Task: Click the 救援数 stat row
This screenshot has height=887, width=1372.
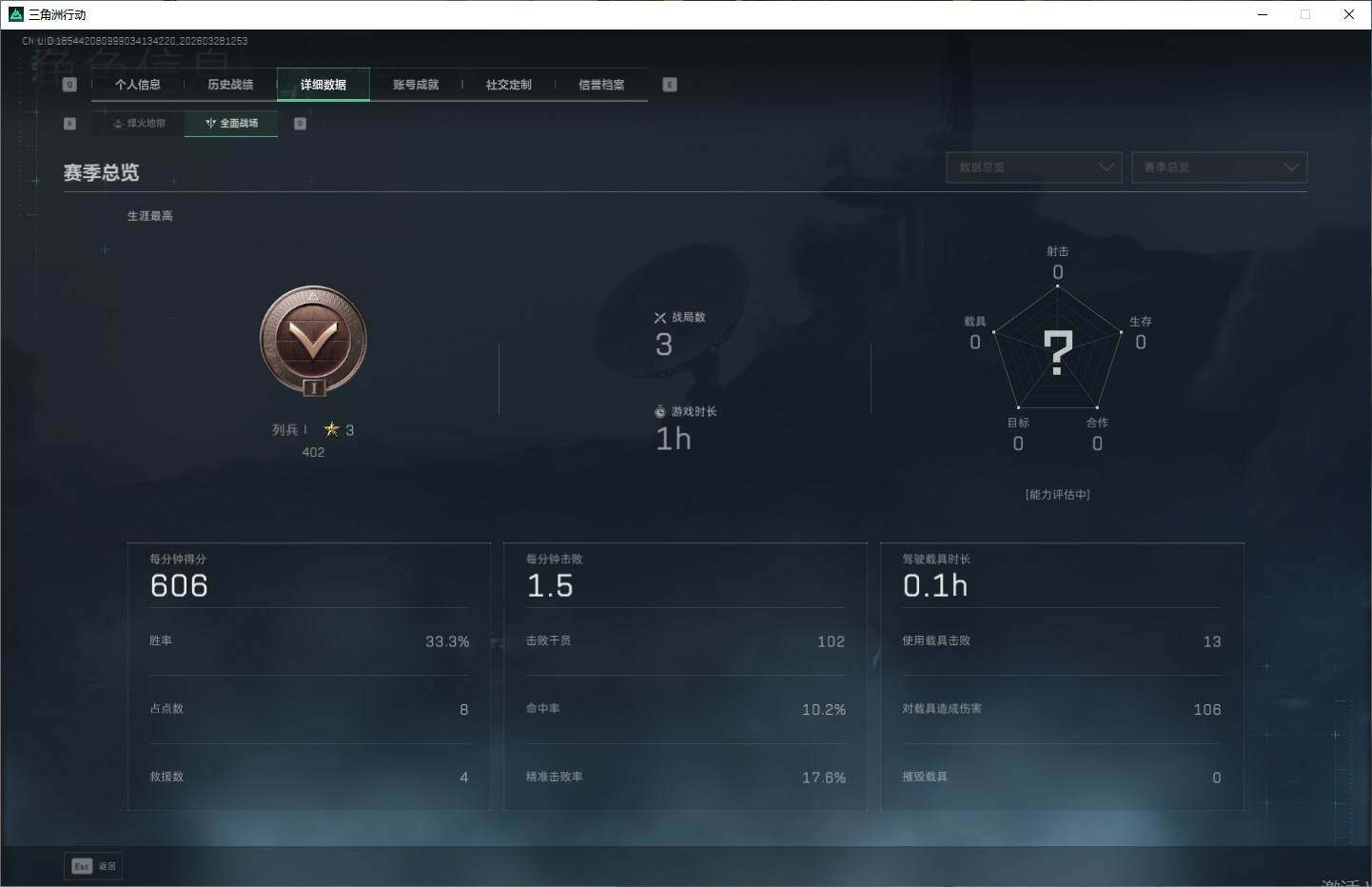Action: coord(309,778)
